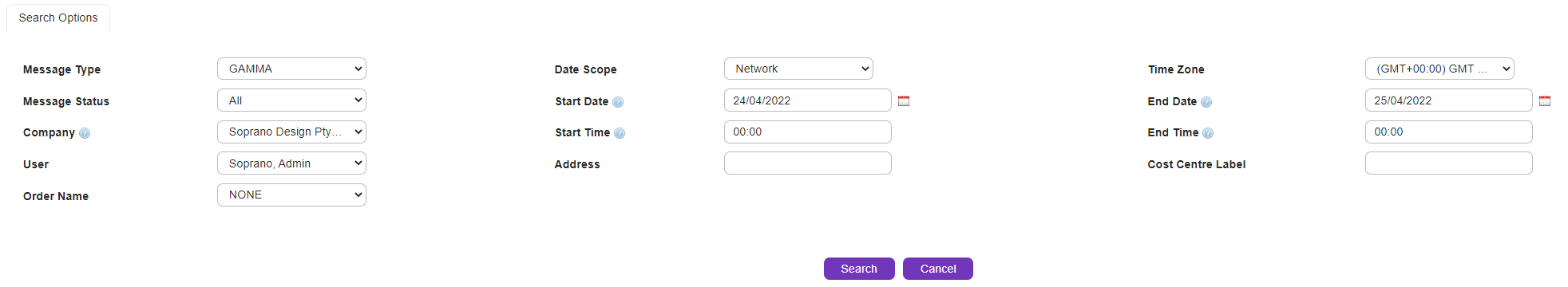Expand the Time Zone dropdown

pos(1439,69)
